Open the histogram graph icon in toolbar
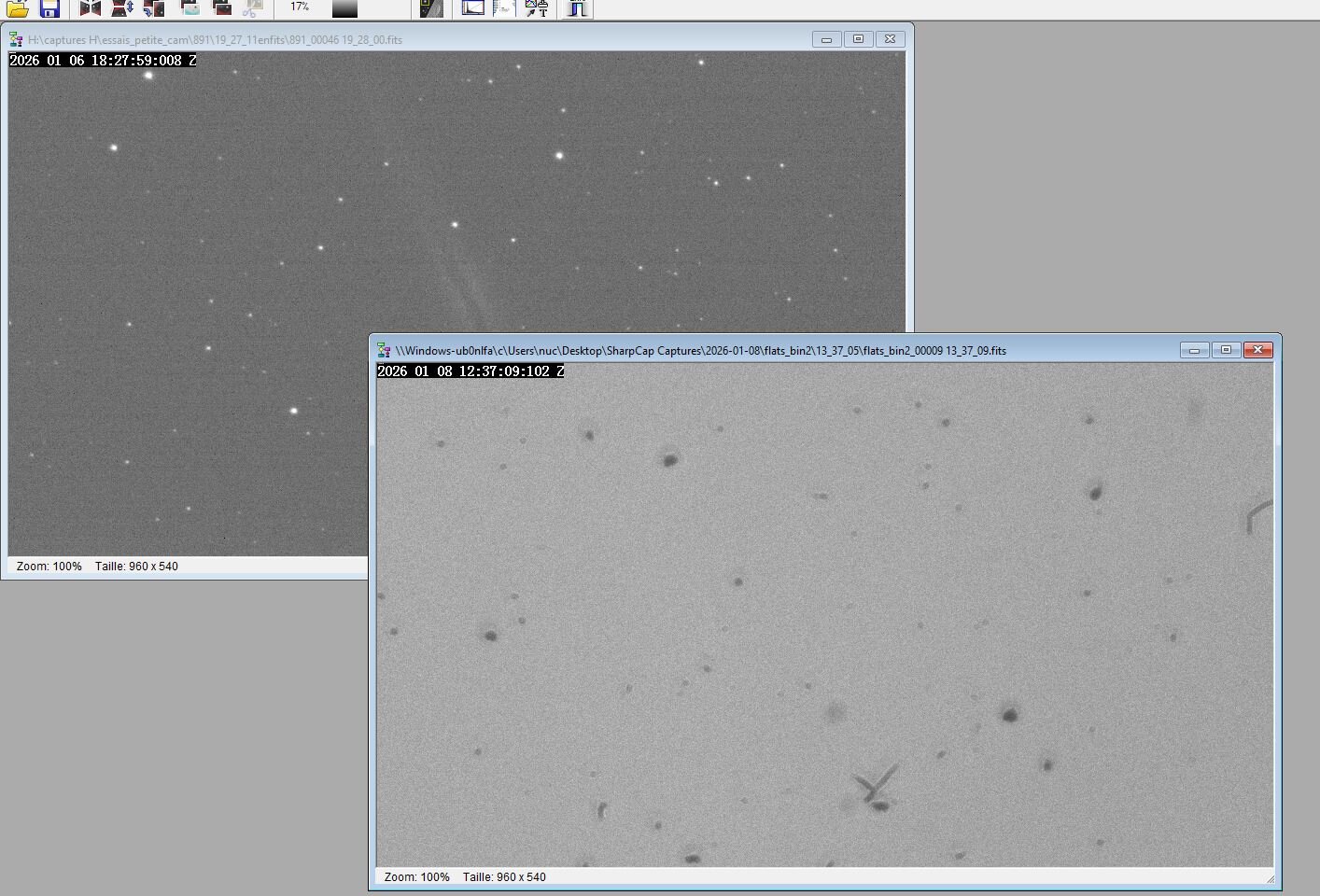The width and height of the screenshot is (1320, 896). [x=473, y=8]
